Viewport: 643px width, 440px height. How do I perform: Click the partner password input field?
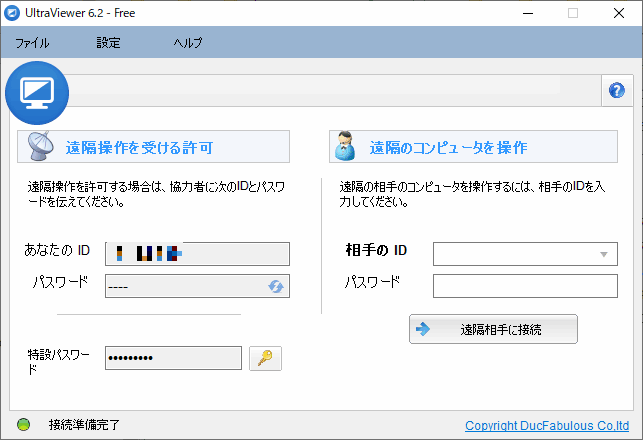[x=525, y=286]
